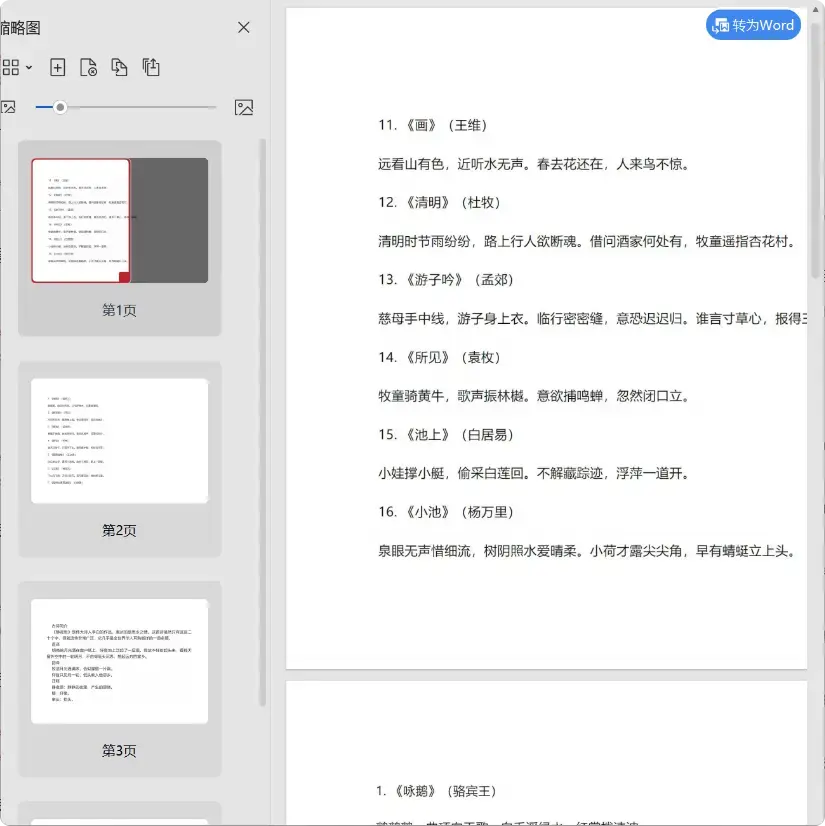Click the grid view layout icon
825x826 pixels.
(x=11, y=66)
